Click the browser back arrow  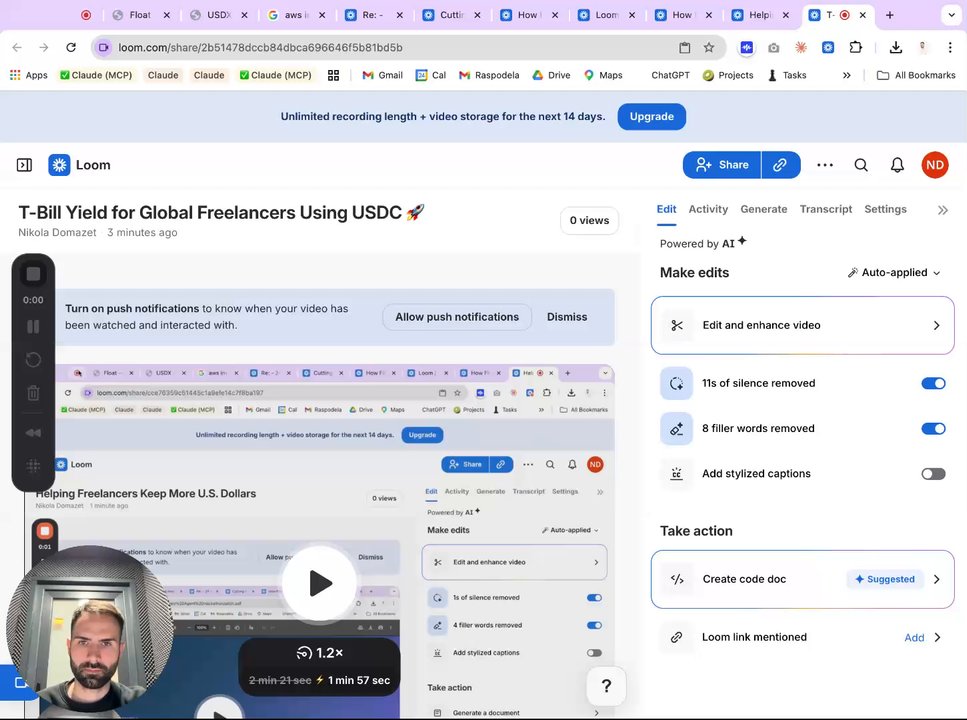(17, 48)
